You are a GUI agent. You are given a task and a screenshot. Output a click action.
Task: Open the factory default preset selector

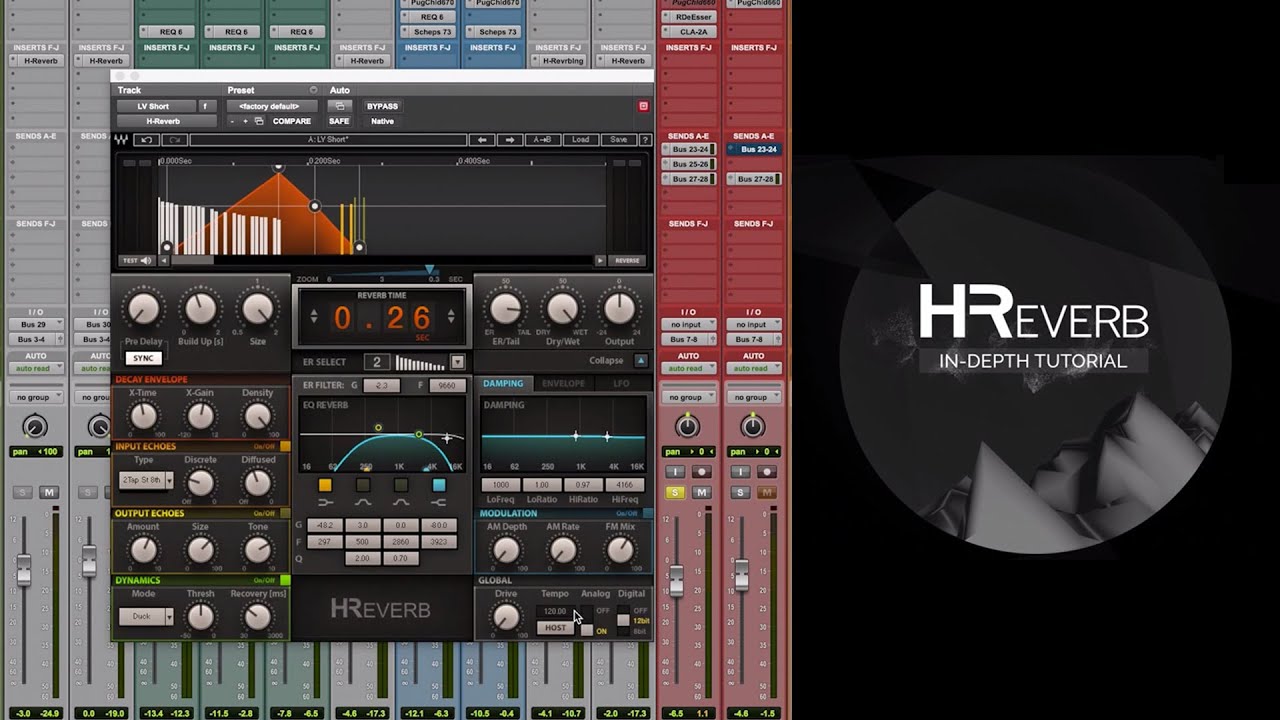pos(270,106)
